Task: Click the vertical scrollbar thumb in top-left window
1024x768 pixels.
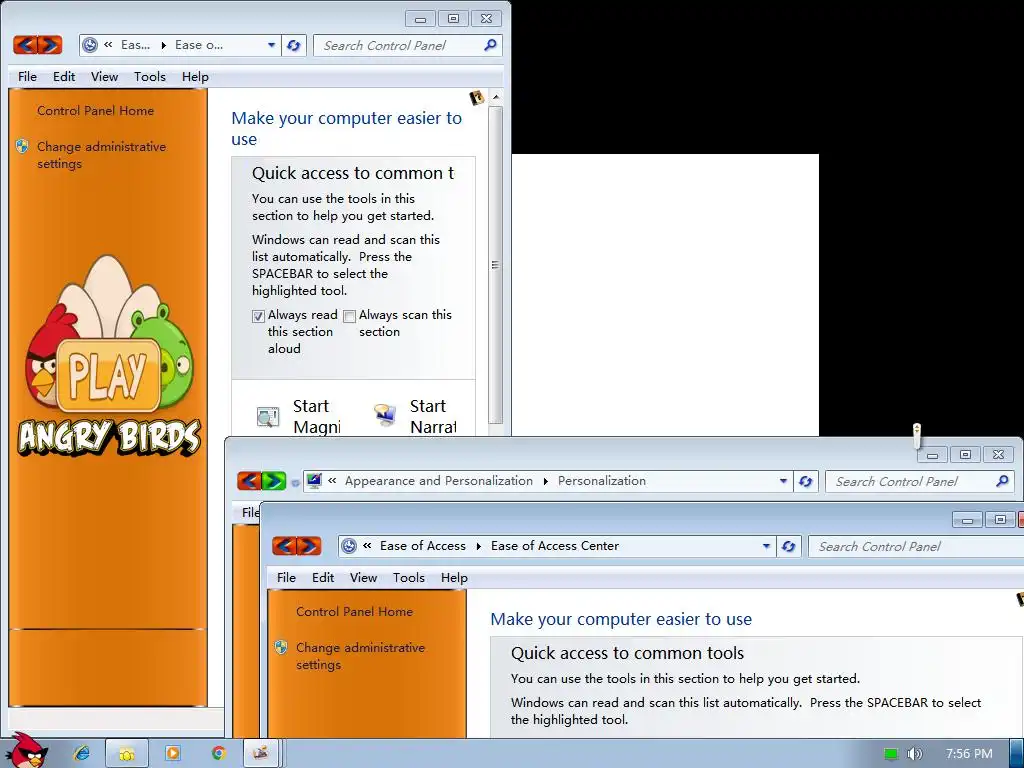Action: coord(496,264)
